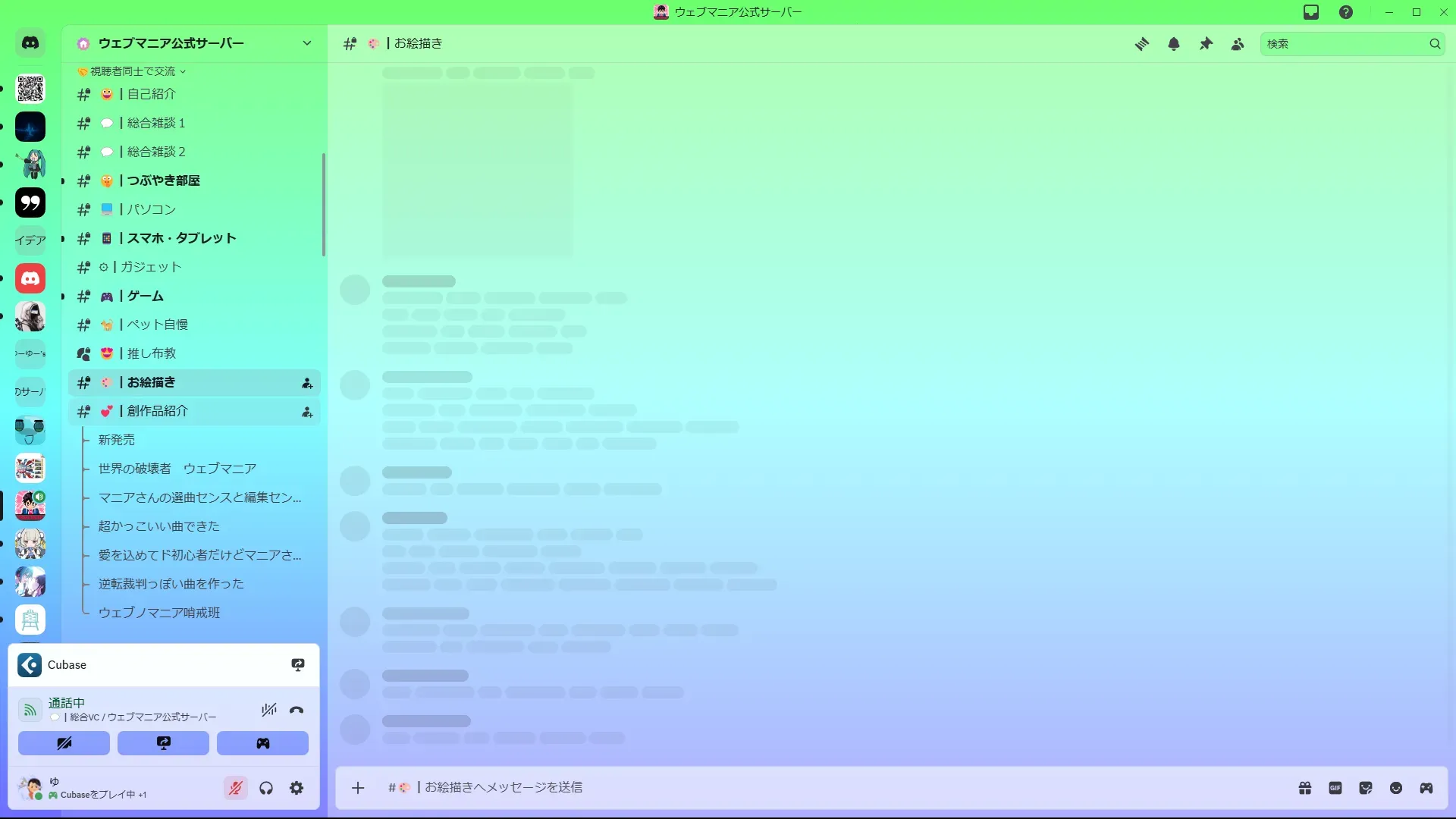Toggle microphone mute button
Image resolution: width=1456 pixels, height=819 pixels.
[236, 788]
